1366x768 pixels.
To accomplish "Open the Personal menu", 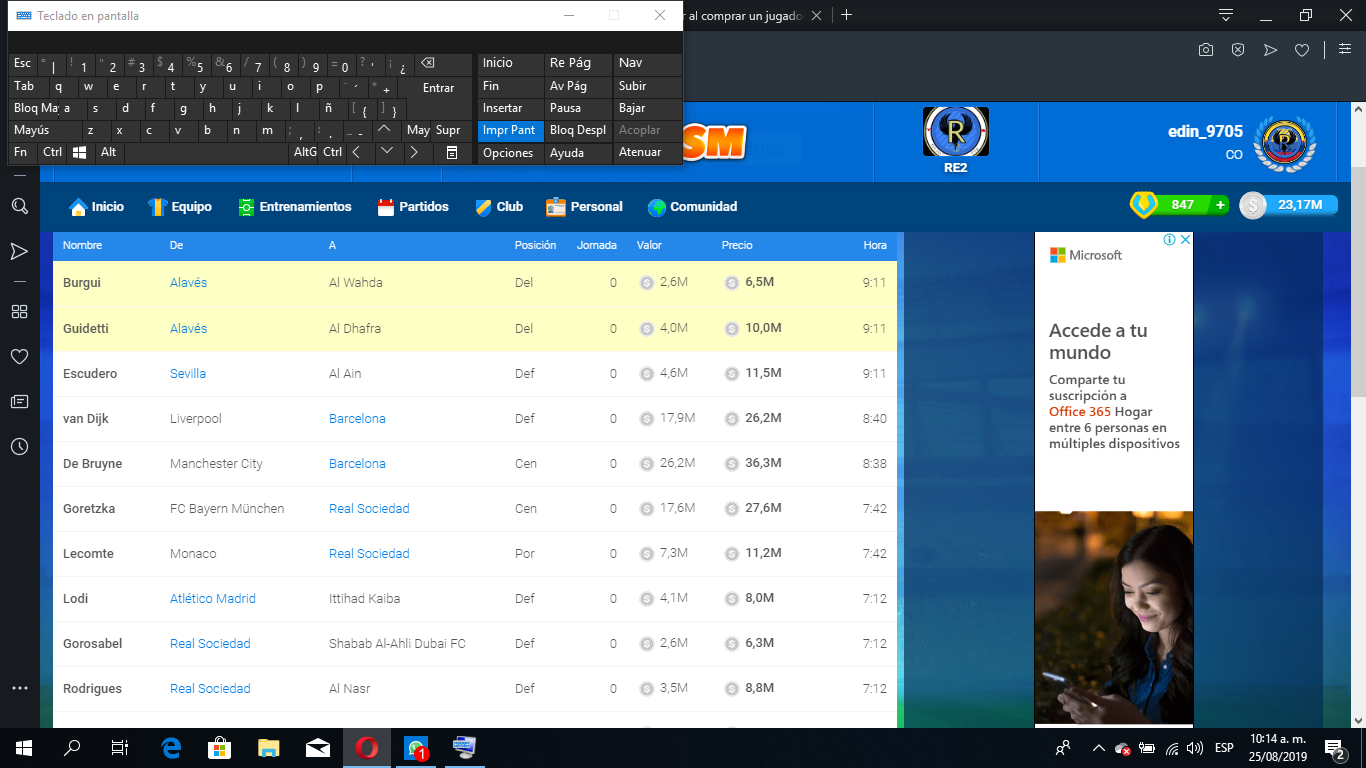I will pos(584,207).
